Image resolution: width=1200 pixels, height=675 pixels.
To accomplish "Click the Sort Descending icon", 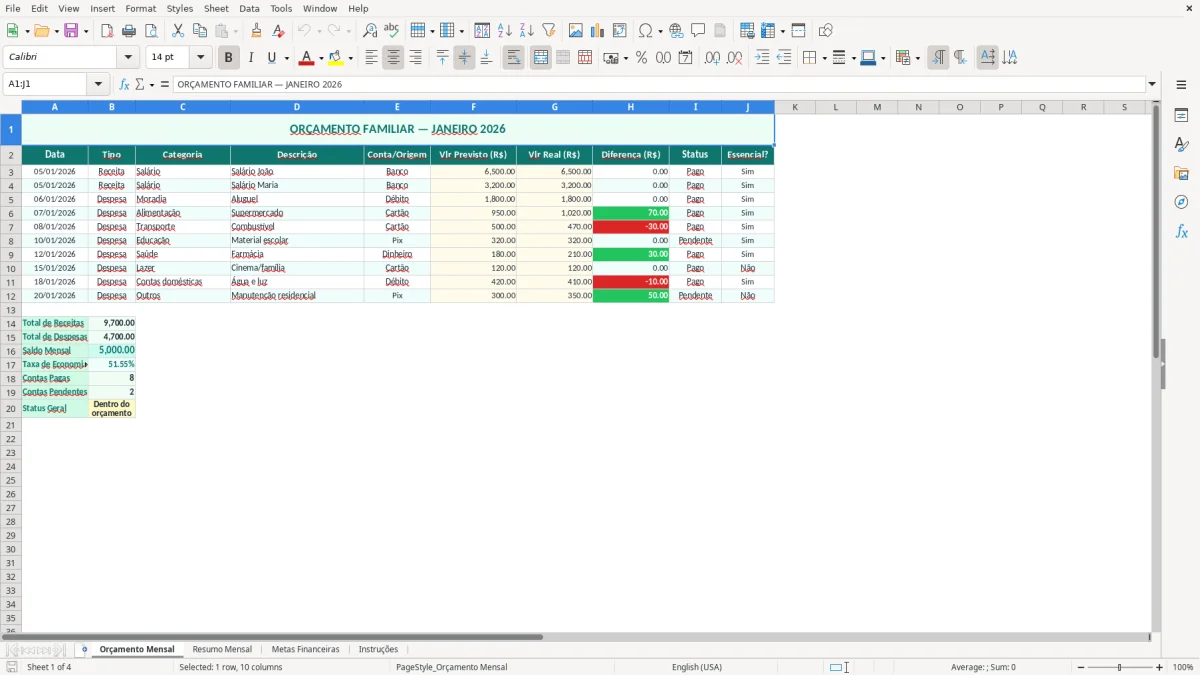I will pyautogui.click(x=527, y=31).
